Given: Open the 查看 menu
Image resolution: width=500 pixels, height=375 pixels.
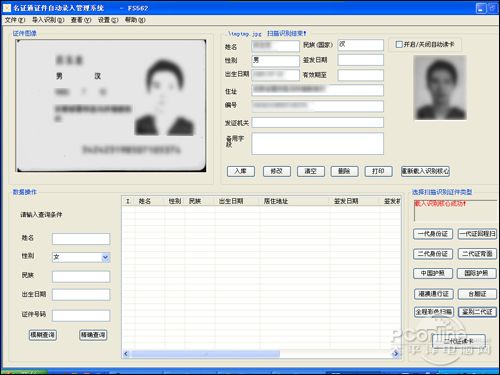Looking at the screenshot, I should click(81, 20).
